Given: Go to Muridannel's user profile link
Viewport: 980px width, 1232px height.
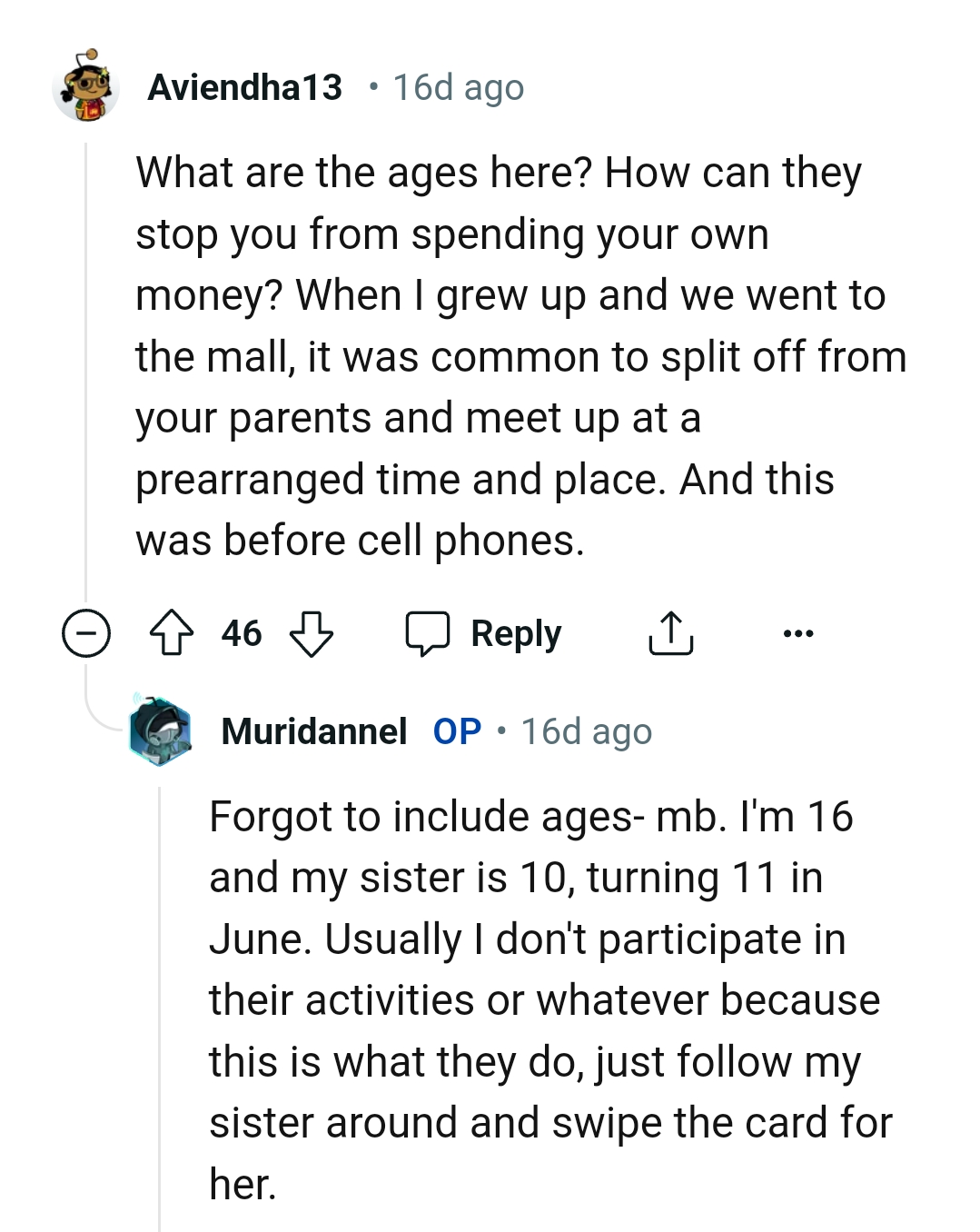Looking at the screenshot, I should [x=313, y=731].
